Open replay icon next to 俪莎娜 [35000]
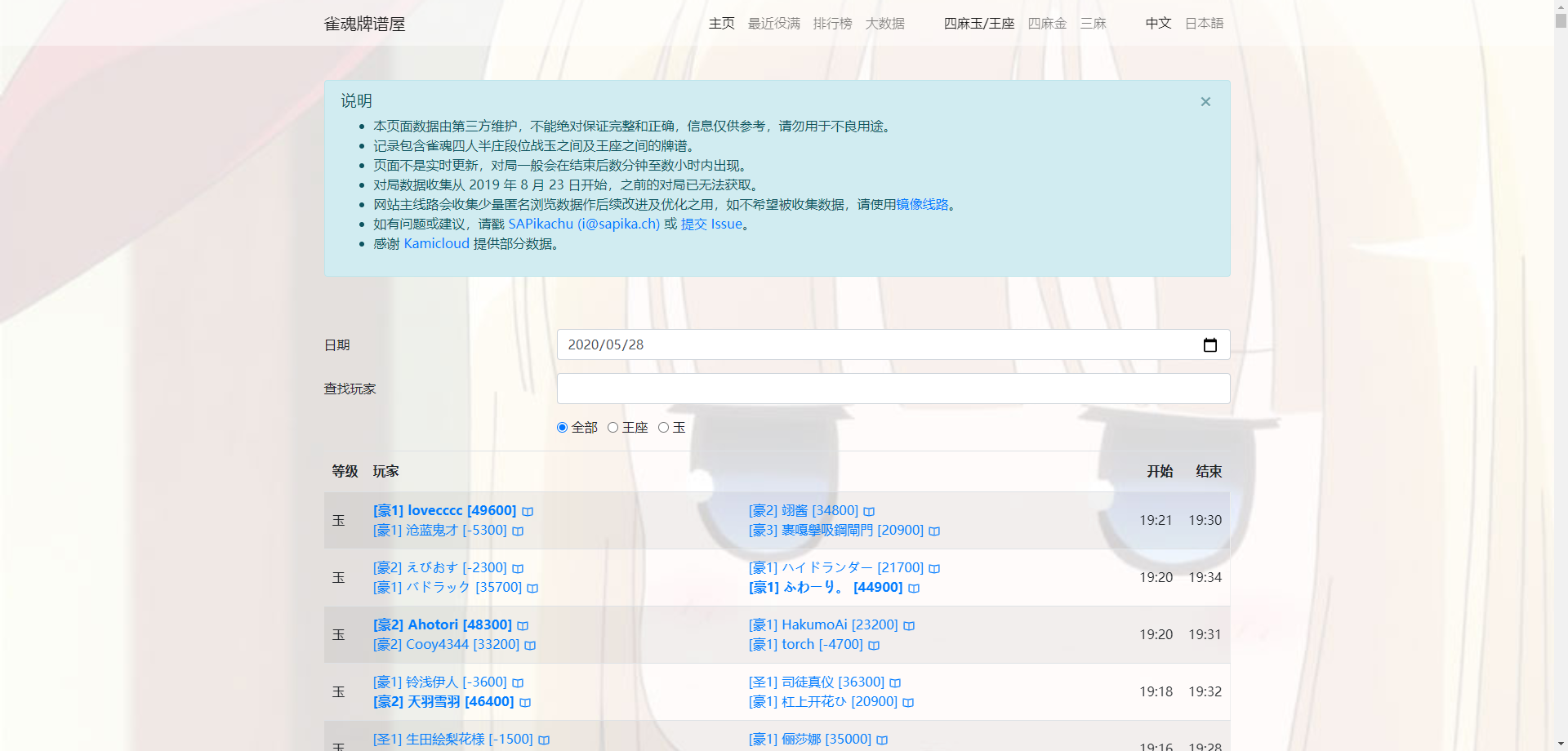1568x751 pixels. click(x=882, y=740)
